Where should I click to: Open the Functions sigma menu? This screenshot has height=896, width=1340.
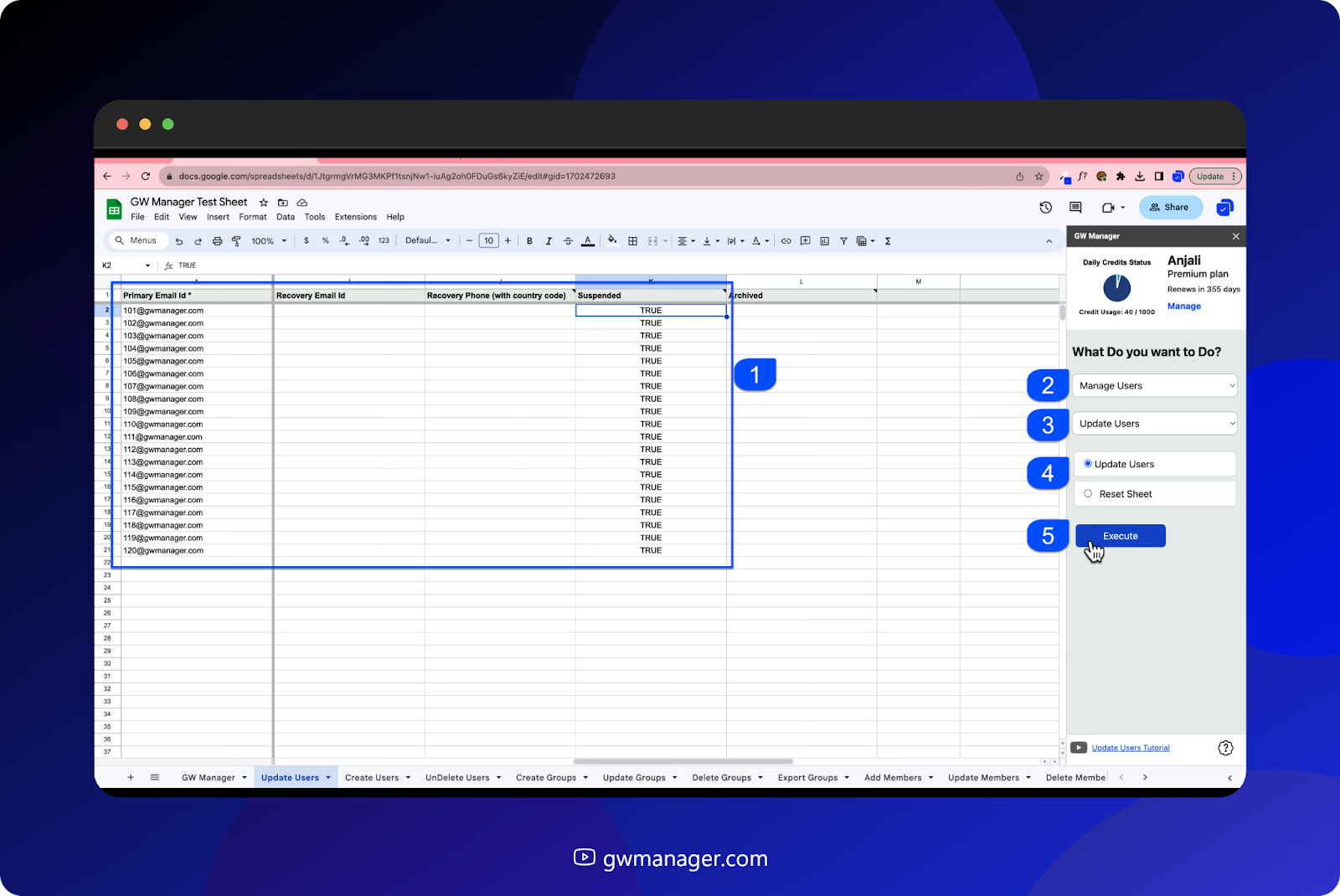click(x=888, y=241)
